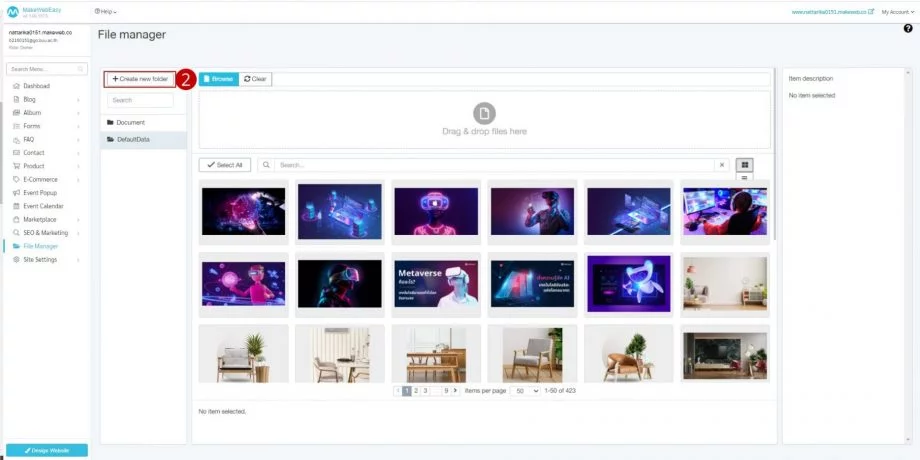Click the Design Website button
The image size is (920, 460).
(x=47, y=451)
